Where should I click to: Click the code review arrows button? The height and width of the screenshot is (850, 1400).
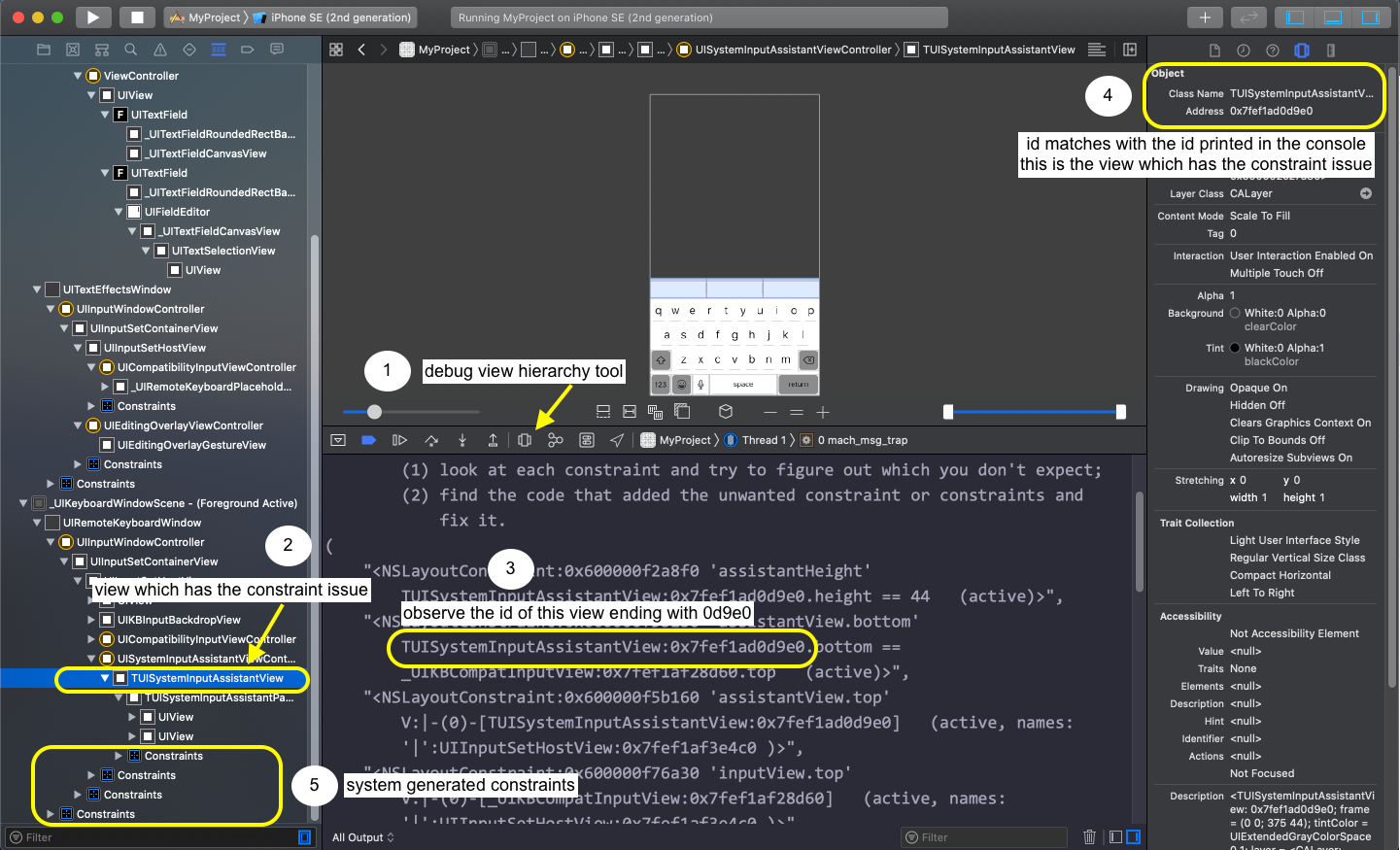point(1249,17)
